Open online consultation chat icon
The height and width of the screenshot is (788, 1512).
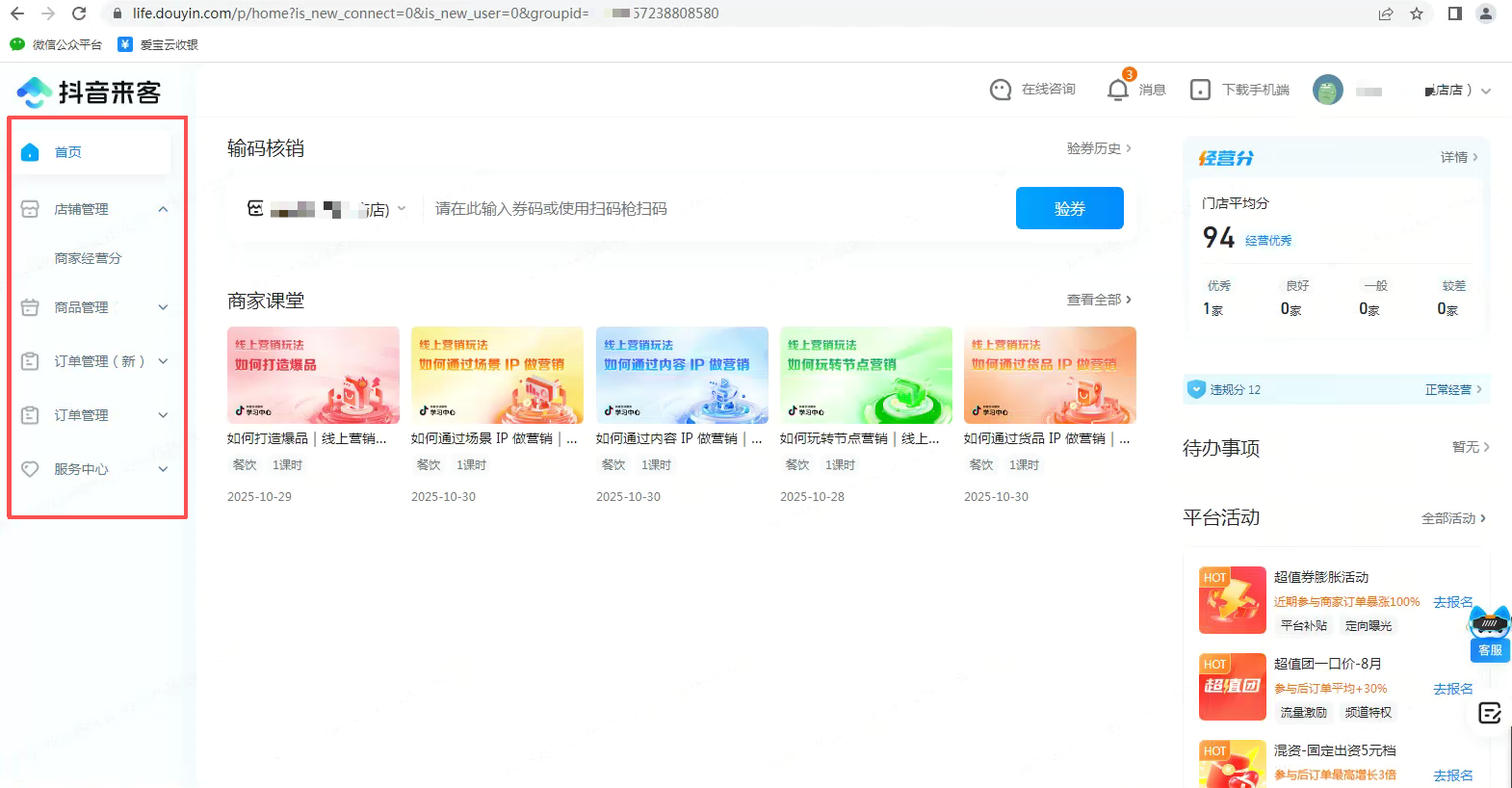(x=1001, y=90)
